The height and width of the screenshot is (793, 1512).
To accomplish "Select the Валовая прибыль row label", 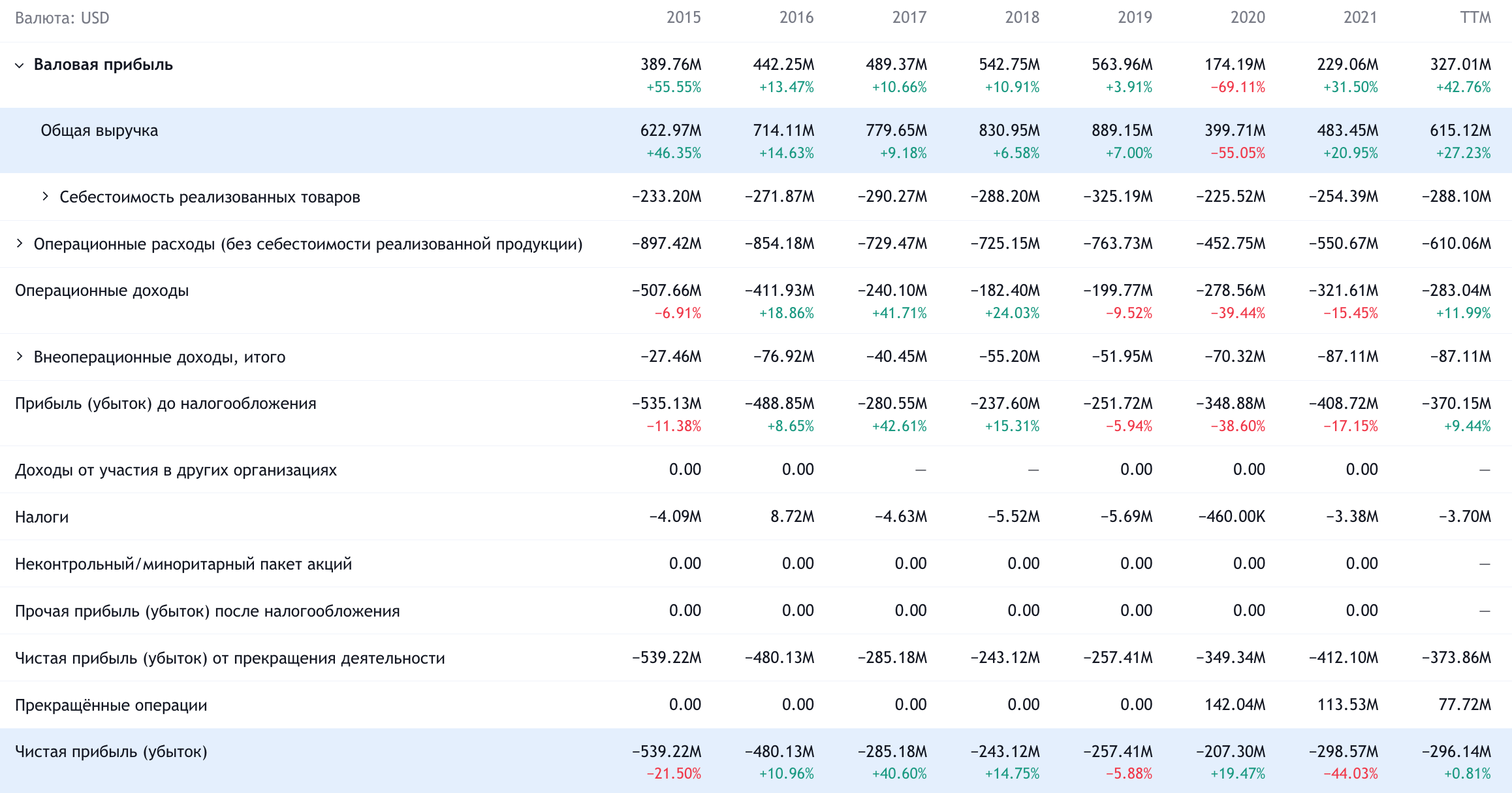I will tap(103, 65).
